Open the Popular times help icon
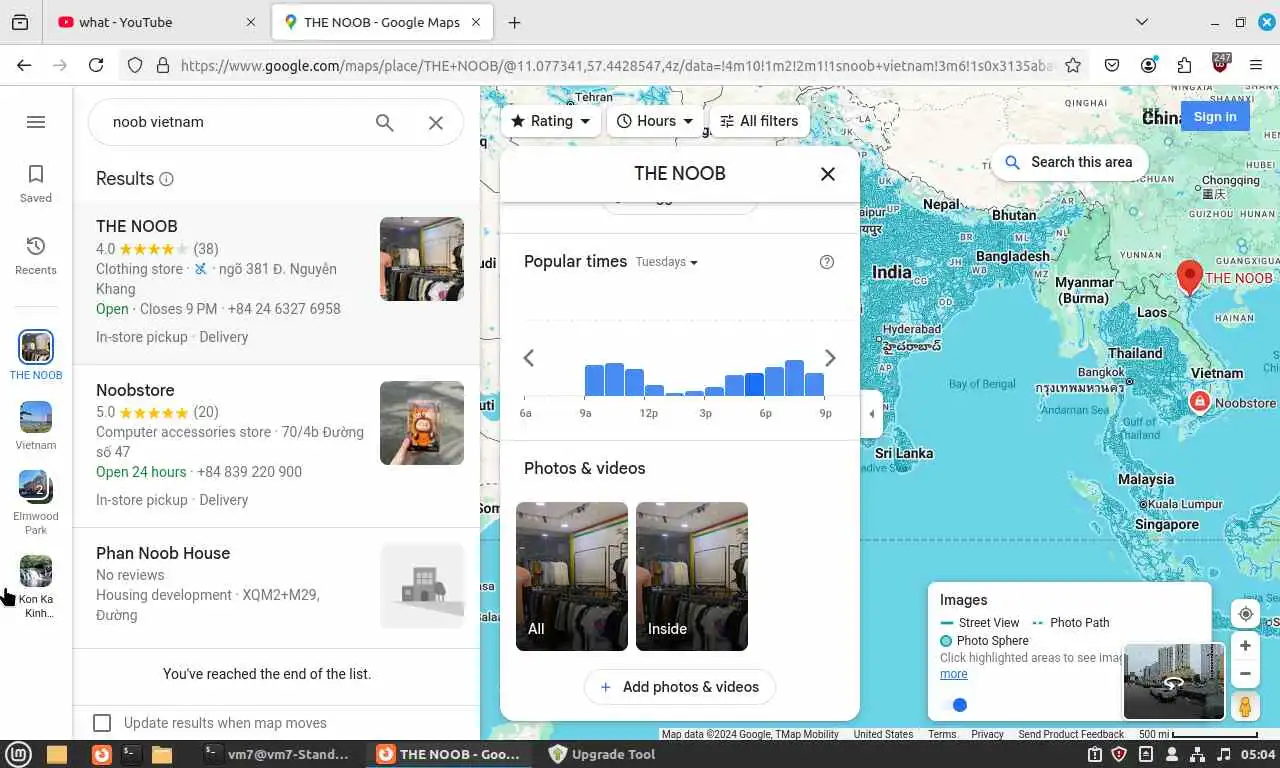 [x=827, y=262]
